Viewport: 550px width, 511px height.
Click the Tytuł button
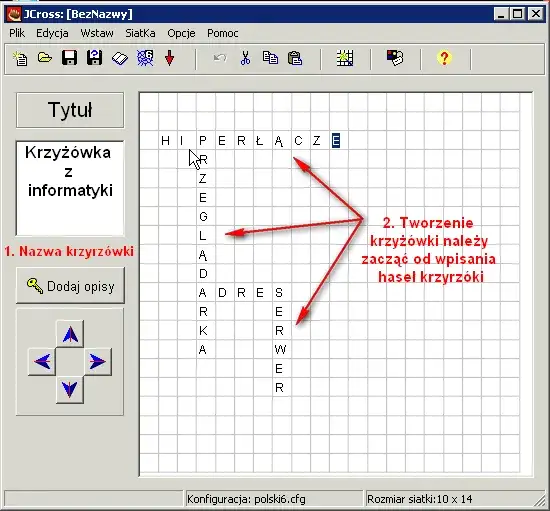coord(70,110)
